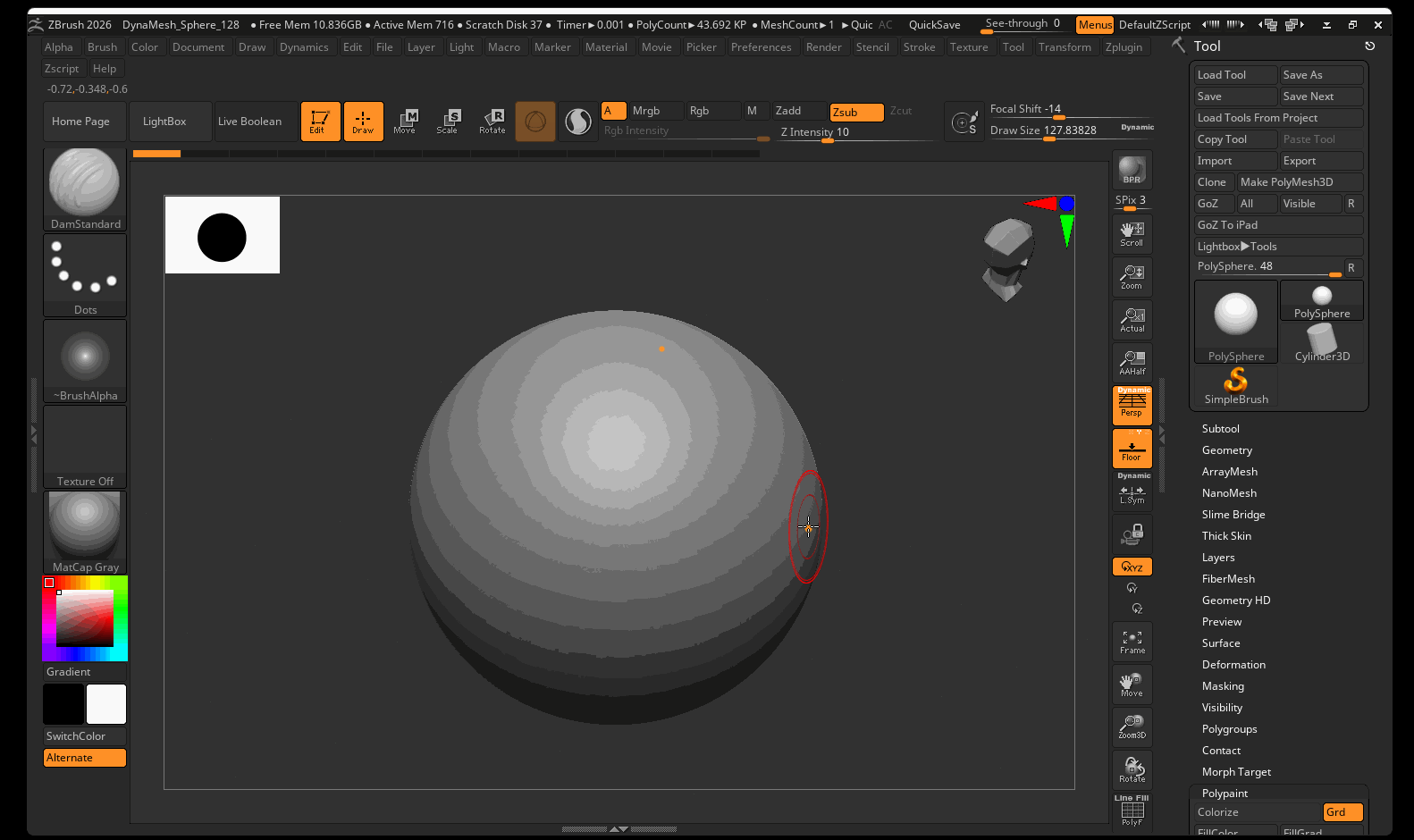Select the Cylinder3D tool thumbnail
The width and height of the screenshot is (1414, 840).
[x=1322, y=343]
